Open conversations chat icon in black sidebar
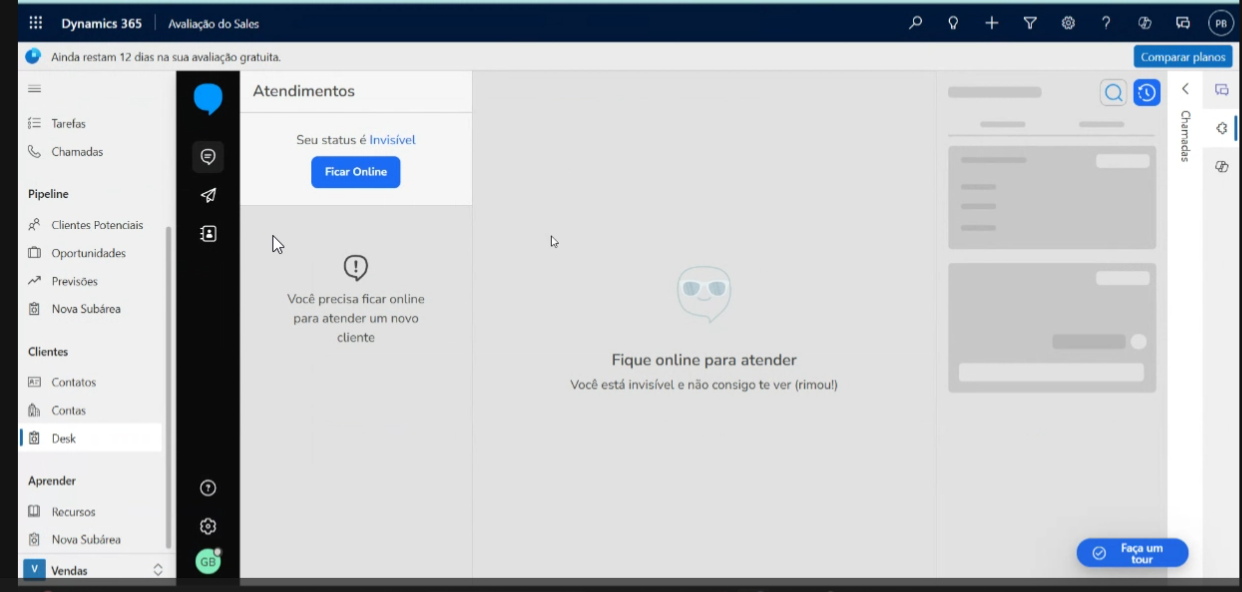This screenshot has height=592, width=1242. [x=208, y=157]
